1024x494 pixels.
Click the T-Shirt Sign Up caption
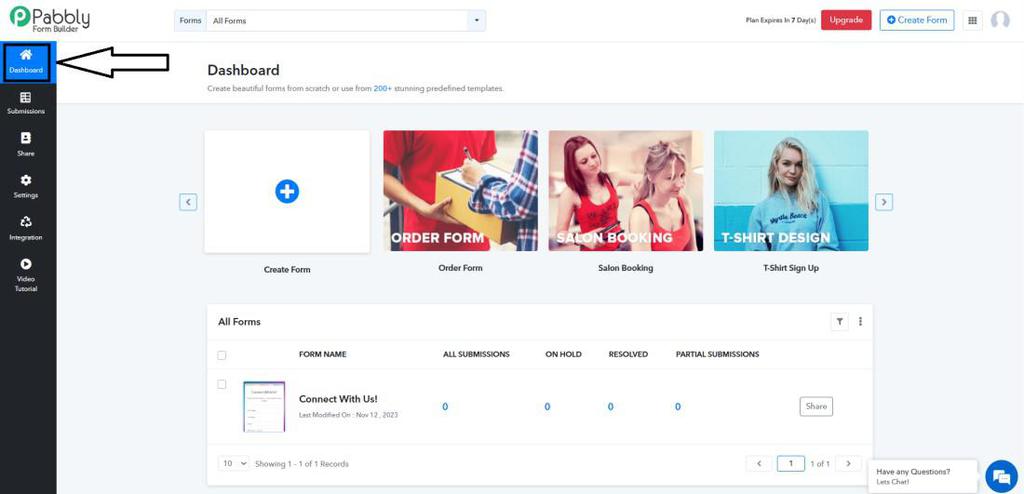(x=791, y=268)
